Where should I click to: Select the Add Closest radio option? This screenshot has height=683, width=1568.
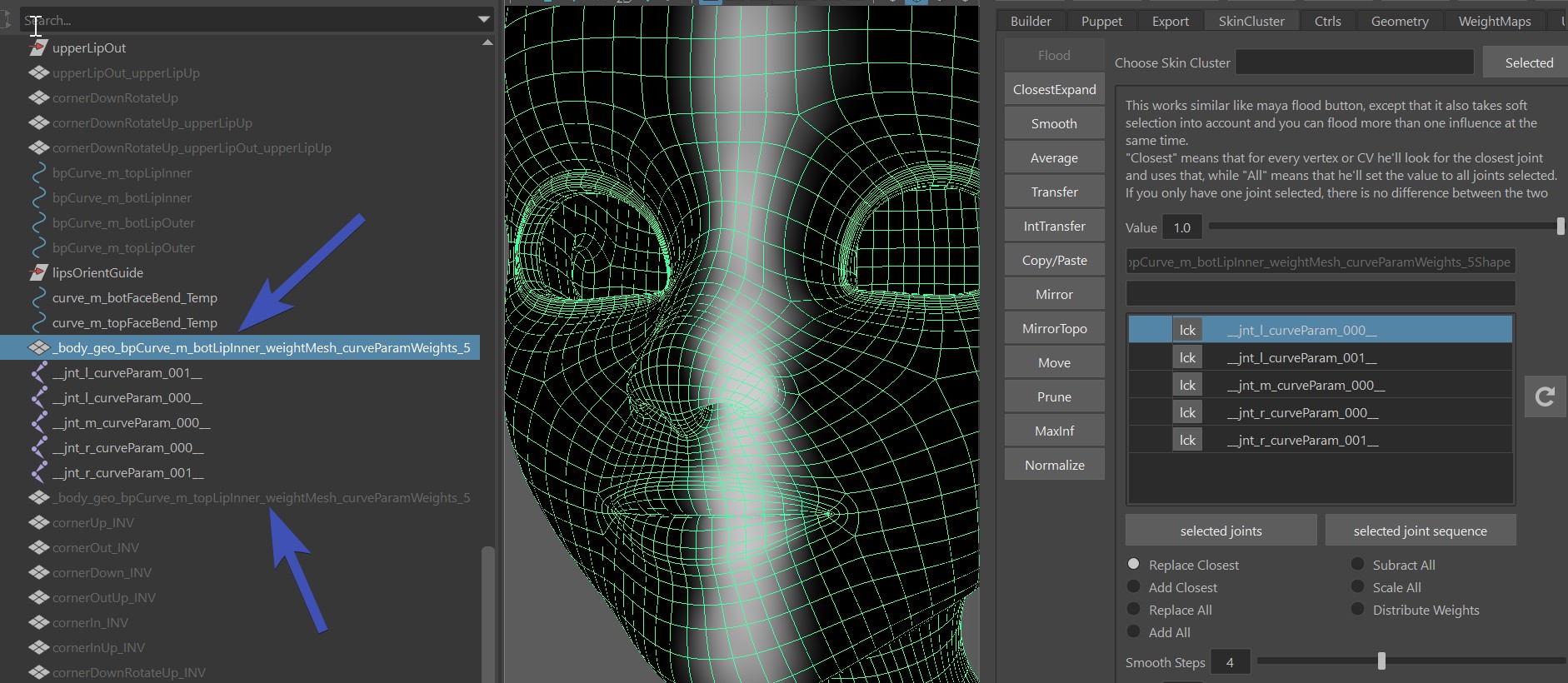coord(1133,586)
